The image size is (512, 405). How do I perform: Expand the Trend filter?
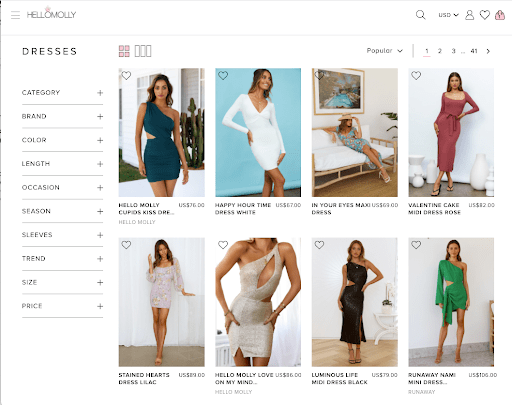(62, 259)
